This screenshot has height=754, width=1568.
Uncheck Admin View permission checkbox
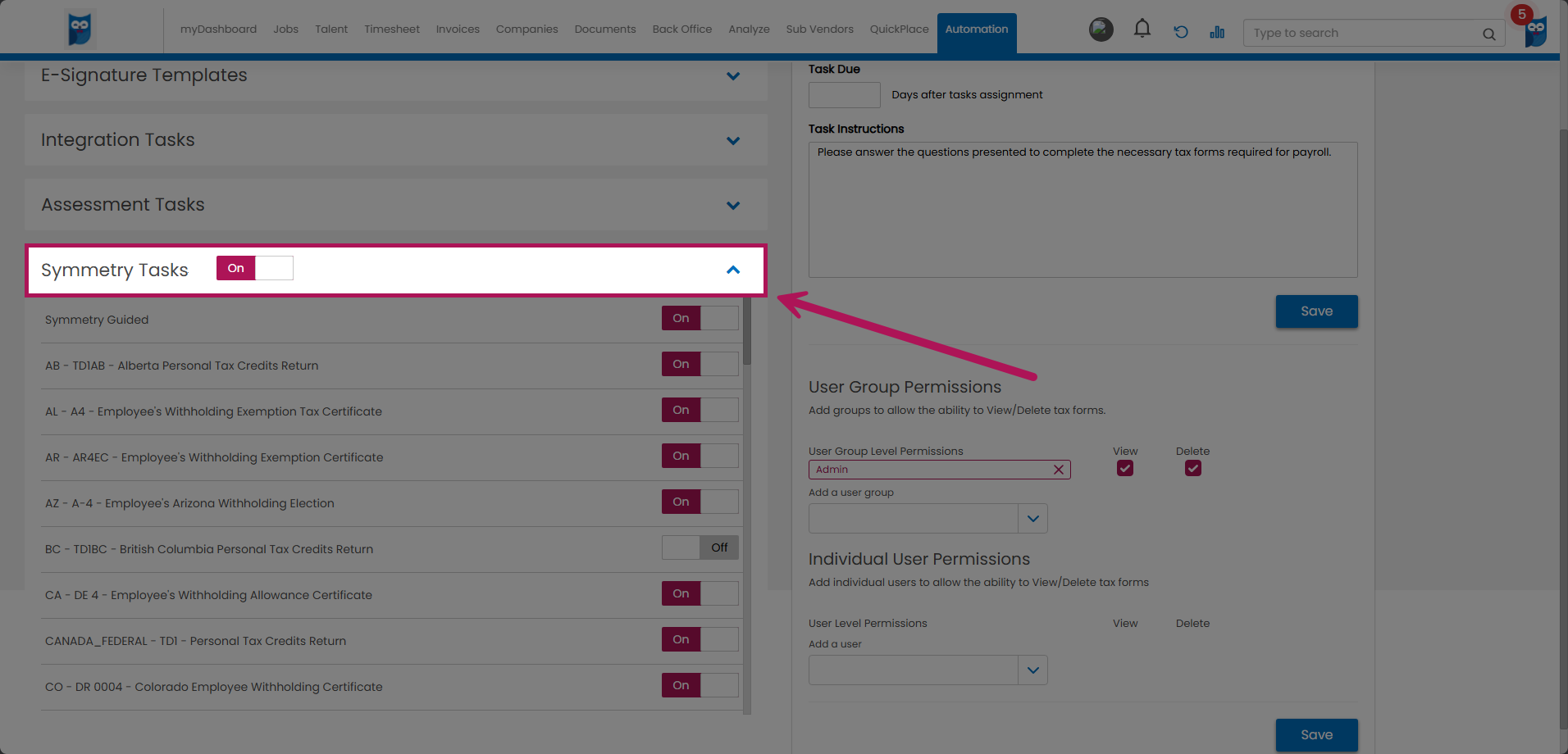click(x=1124, y=468)
